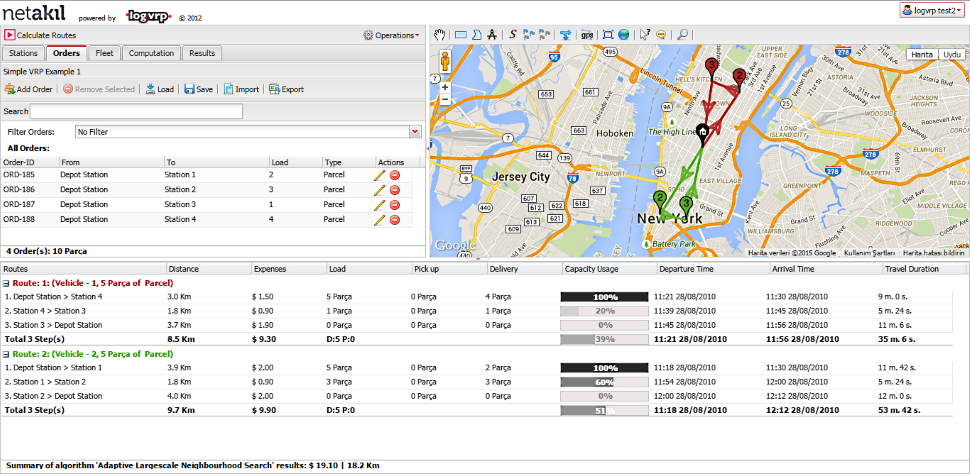Select route row 'Station 3 > Depot Station'
Viewport: 970px width, 474px height.
click(476, 325)
